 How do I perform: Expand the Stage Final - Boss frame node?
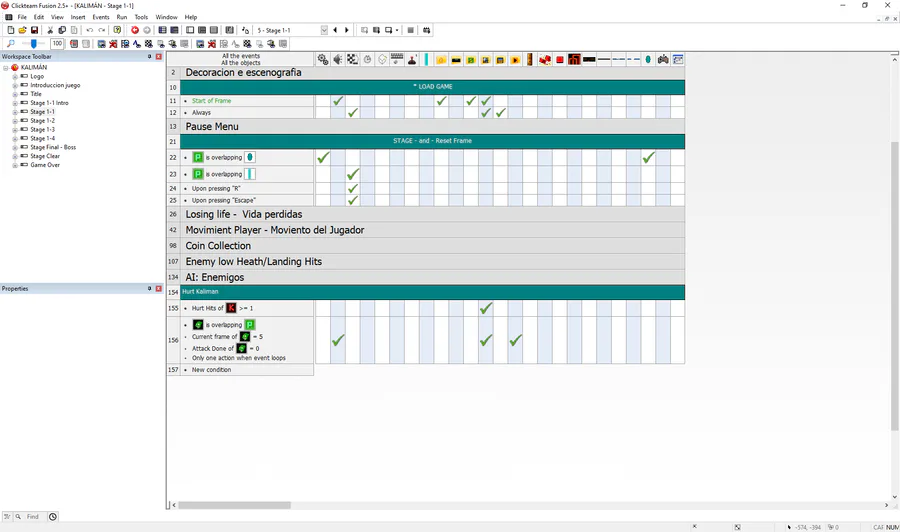click(x=15, y=147)
